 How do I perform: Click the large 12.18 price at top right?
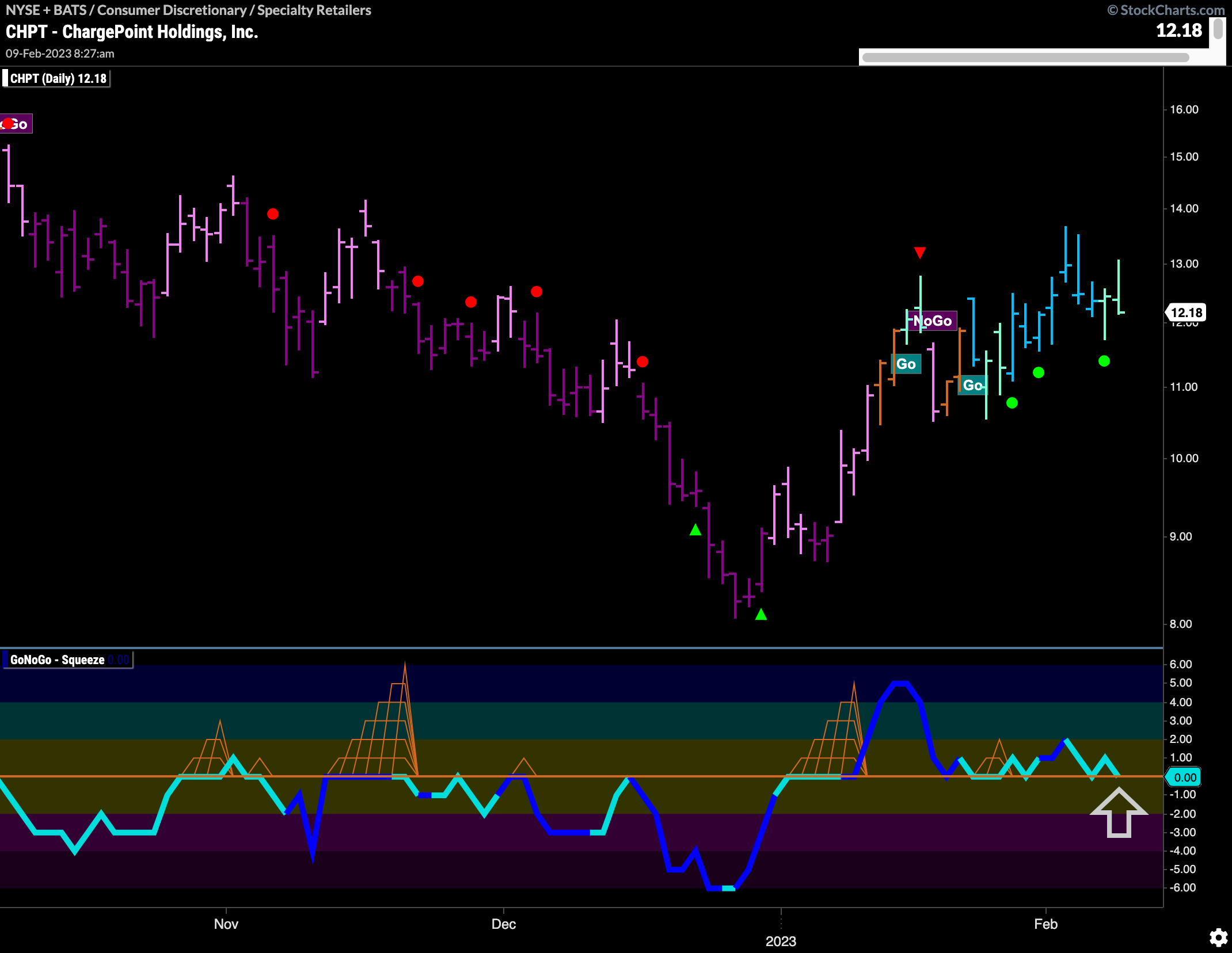1179,30
